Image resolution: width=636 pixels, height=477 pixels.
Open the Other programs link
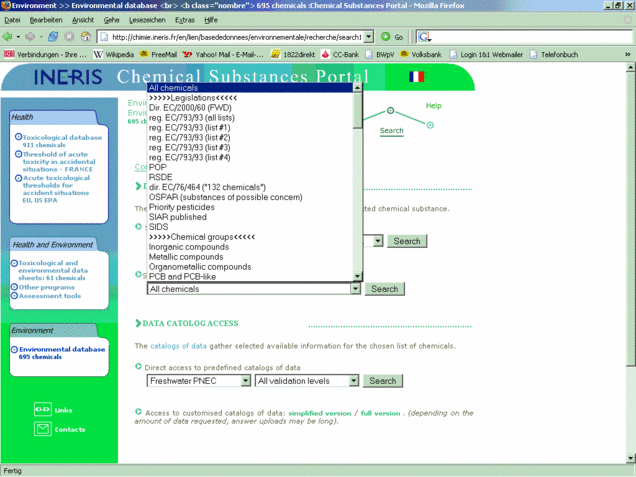[47, 287]
